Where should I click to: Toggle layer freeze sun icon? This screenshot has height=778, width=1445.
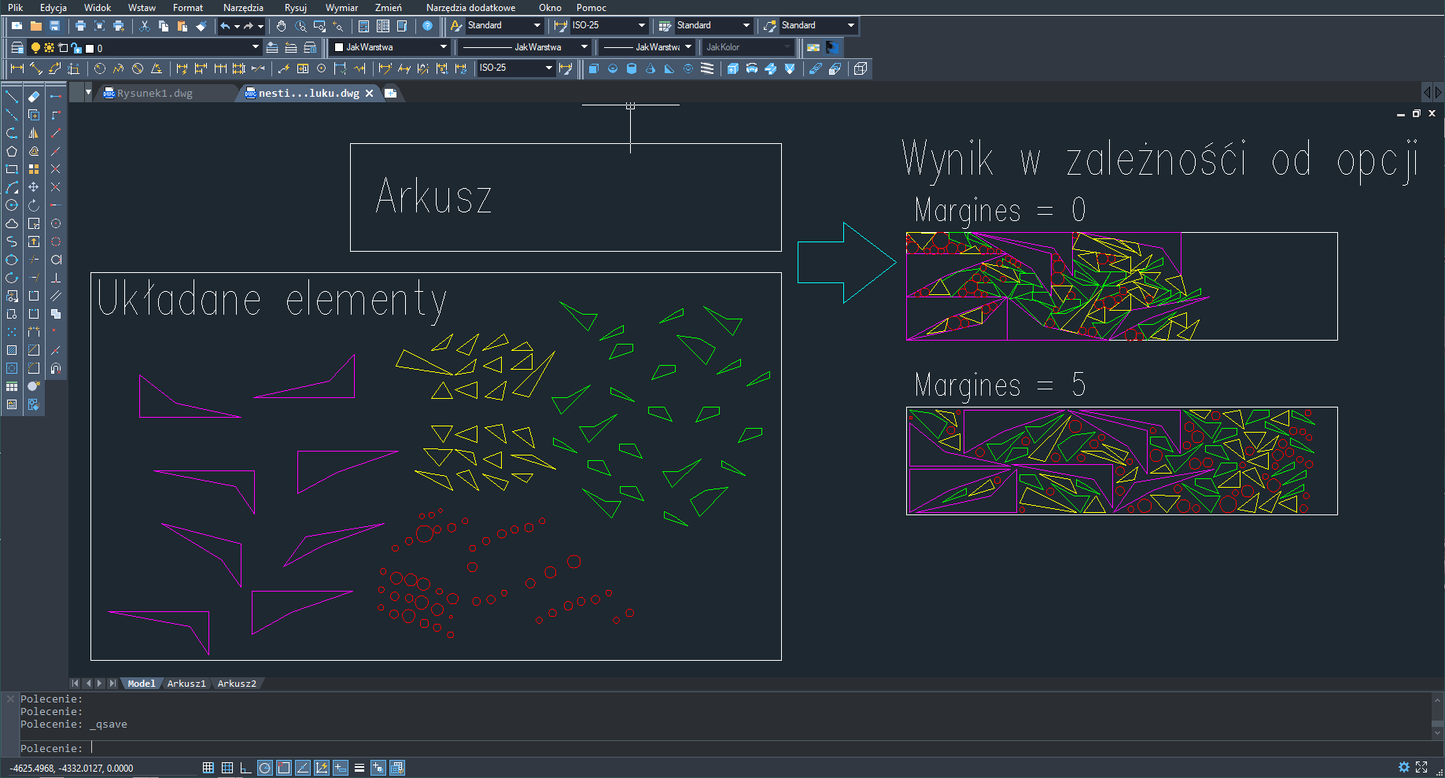(x=49, y=47)
